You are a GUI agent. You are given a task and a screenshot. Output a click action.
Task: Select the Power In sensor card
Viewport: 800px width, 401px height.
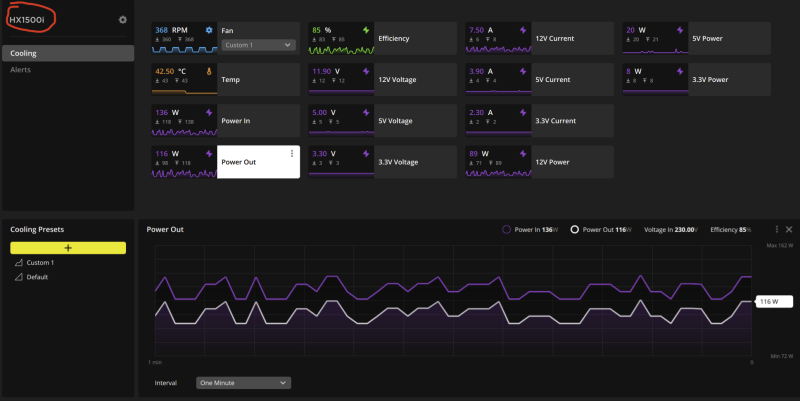(226, 121)
